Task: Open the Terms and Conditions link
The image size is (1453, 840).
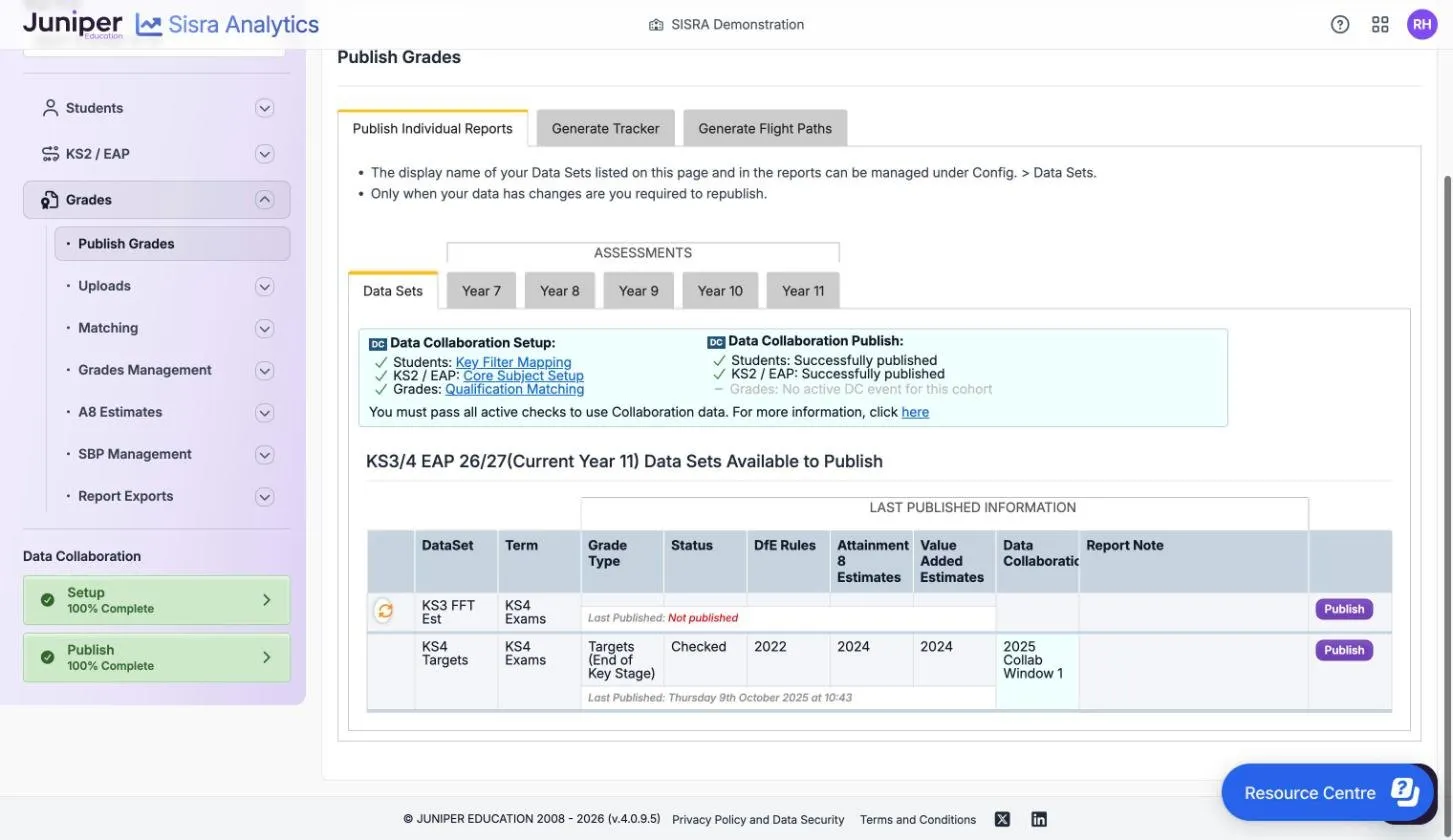Action: 918,819
